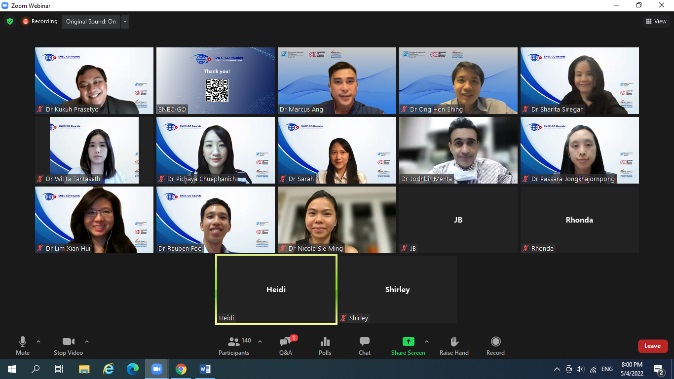
Task: Select Dr Marcus Ang's video tile
Action: tap(337, 80)
